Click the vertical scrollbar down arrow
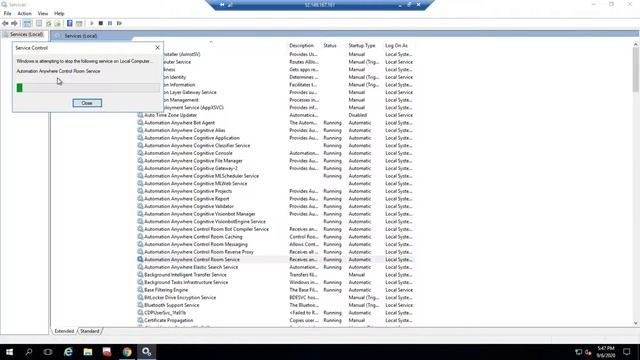640x360 pixels. coord(636,323)
